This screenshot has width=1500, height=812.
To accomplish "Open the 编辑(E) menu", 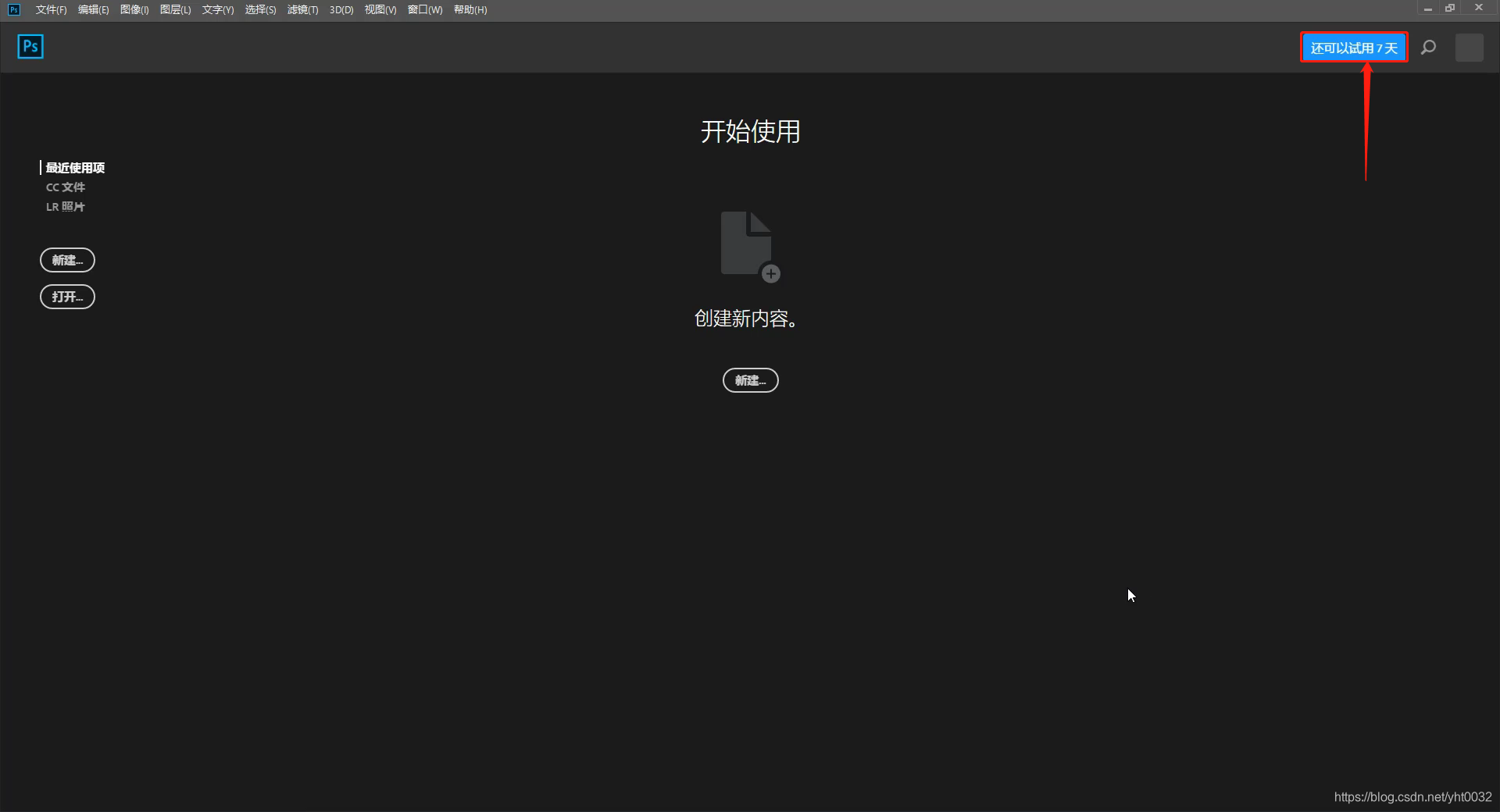I will 93,9.
